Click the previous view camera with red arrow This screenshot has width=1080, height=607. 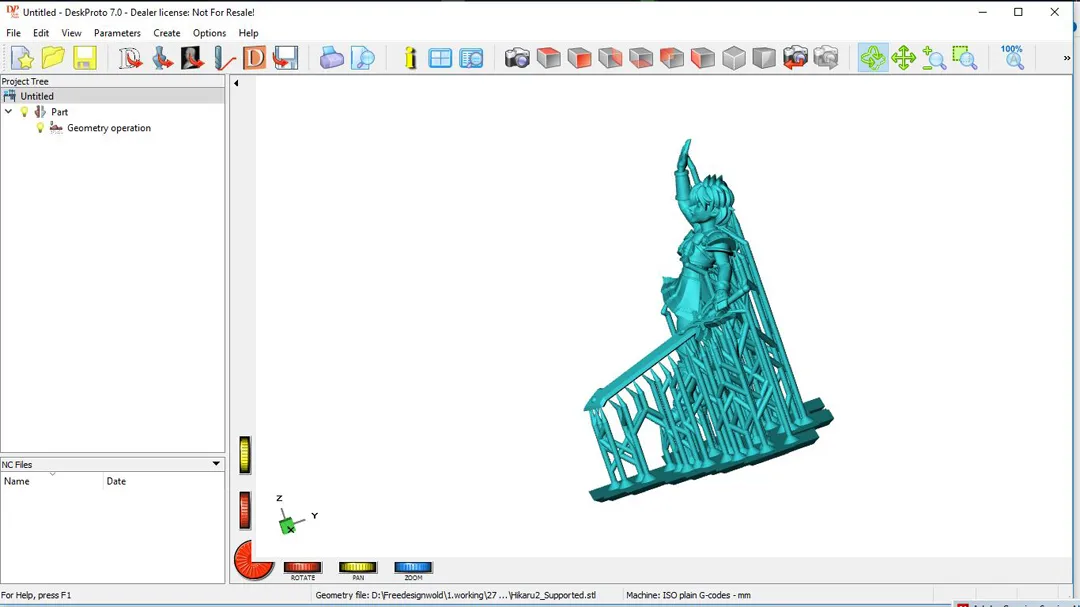[795, 58]
